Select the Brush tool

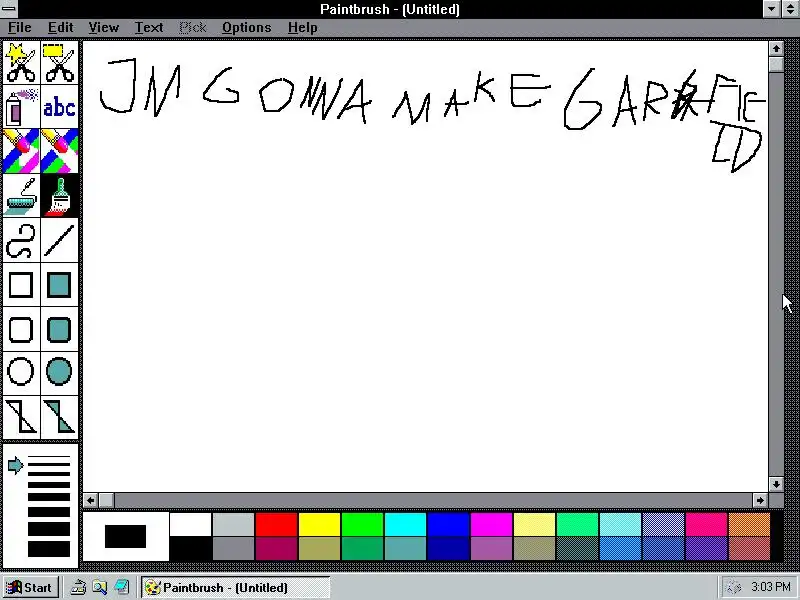tap(60, 195)
